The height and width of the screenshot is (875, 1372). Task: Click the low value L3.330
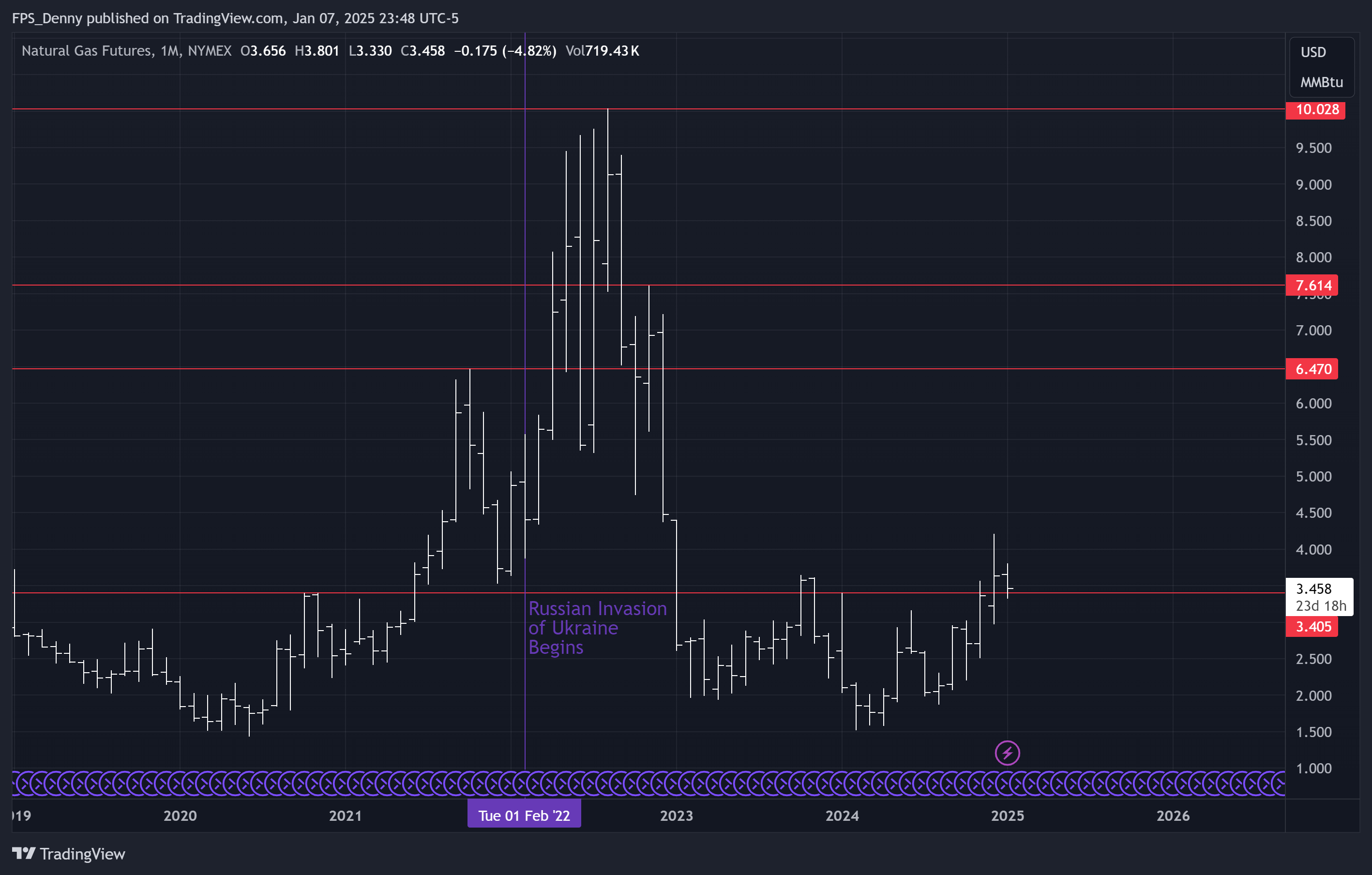point(370,51)
